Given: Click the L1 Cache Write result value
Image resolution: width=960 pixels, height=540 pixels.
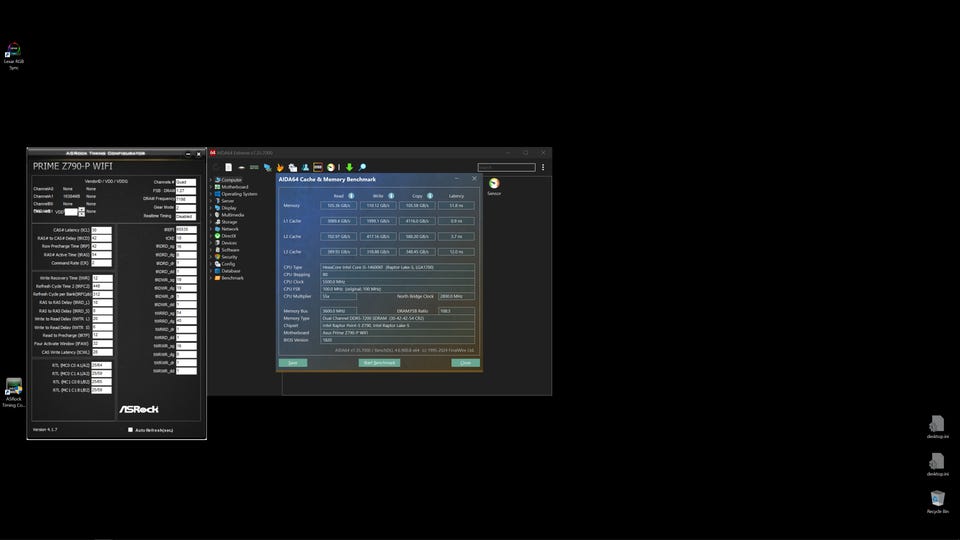Looking at the screenshot, I should (378, 221).
